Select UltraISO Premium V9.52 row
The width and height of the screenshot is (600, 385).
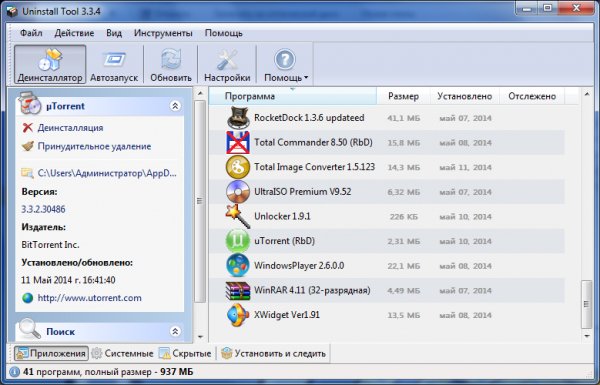[x=386, y=192]
